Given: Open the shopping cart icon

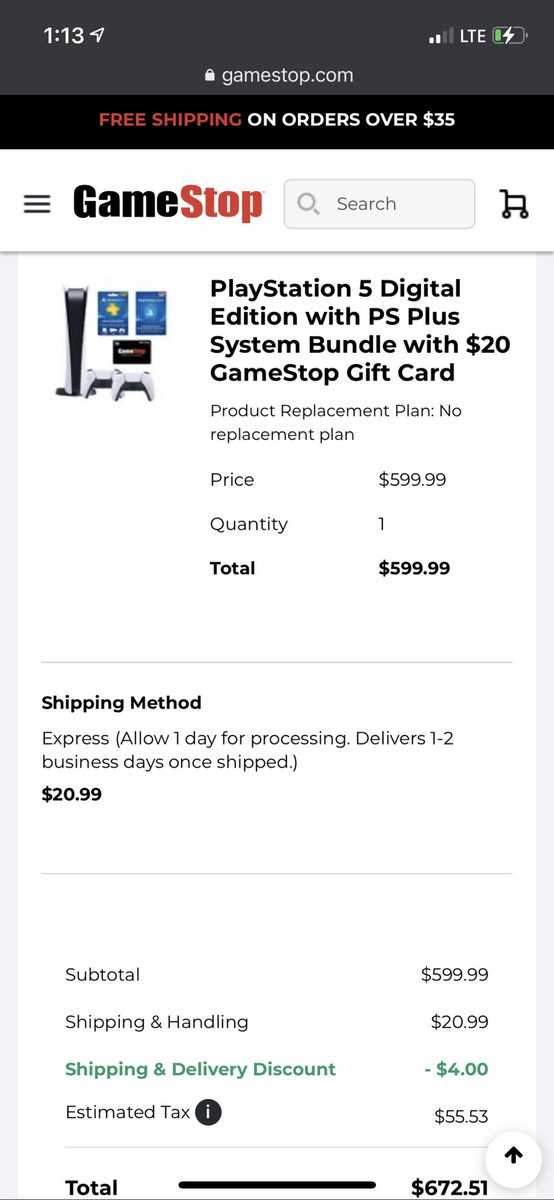Looking at the screenshot, I should [514, 204].
